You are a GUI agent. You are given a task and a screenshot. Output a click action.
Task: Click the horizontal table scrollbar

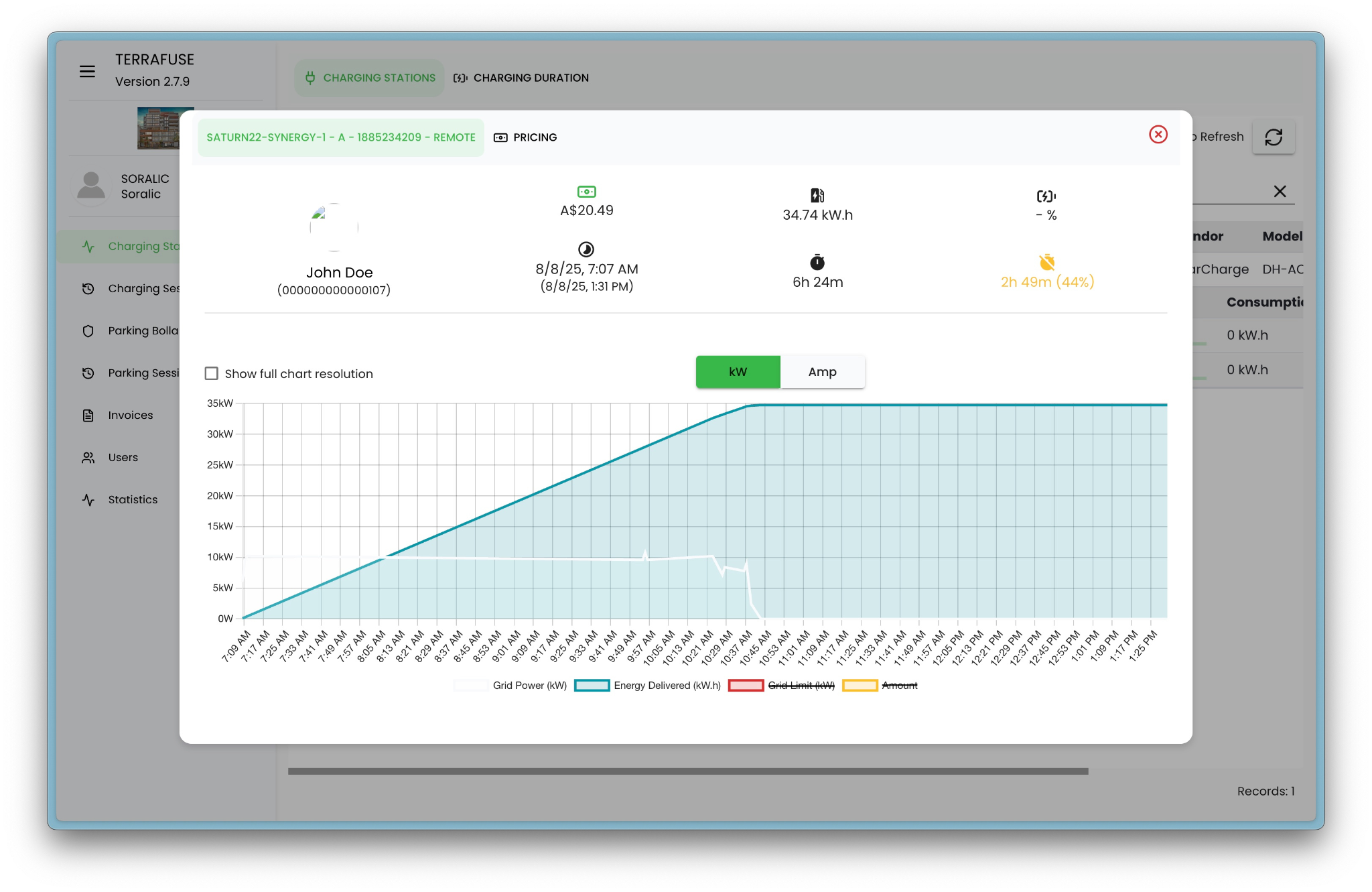[x=687, y=771]
